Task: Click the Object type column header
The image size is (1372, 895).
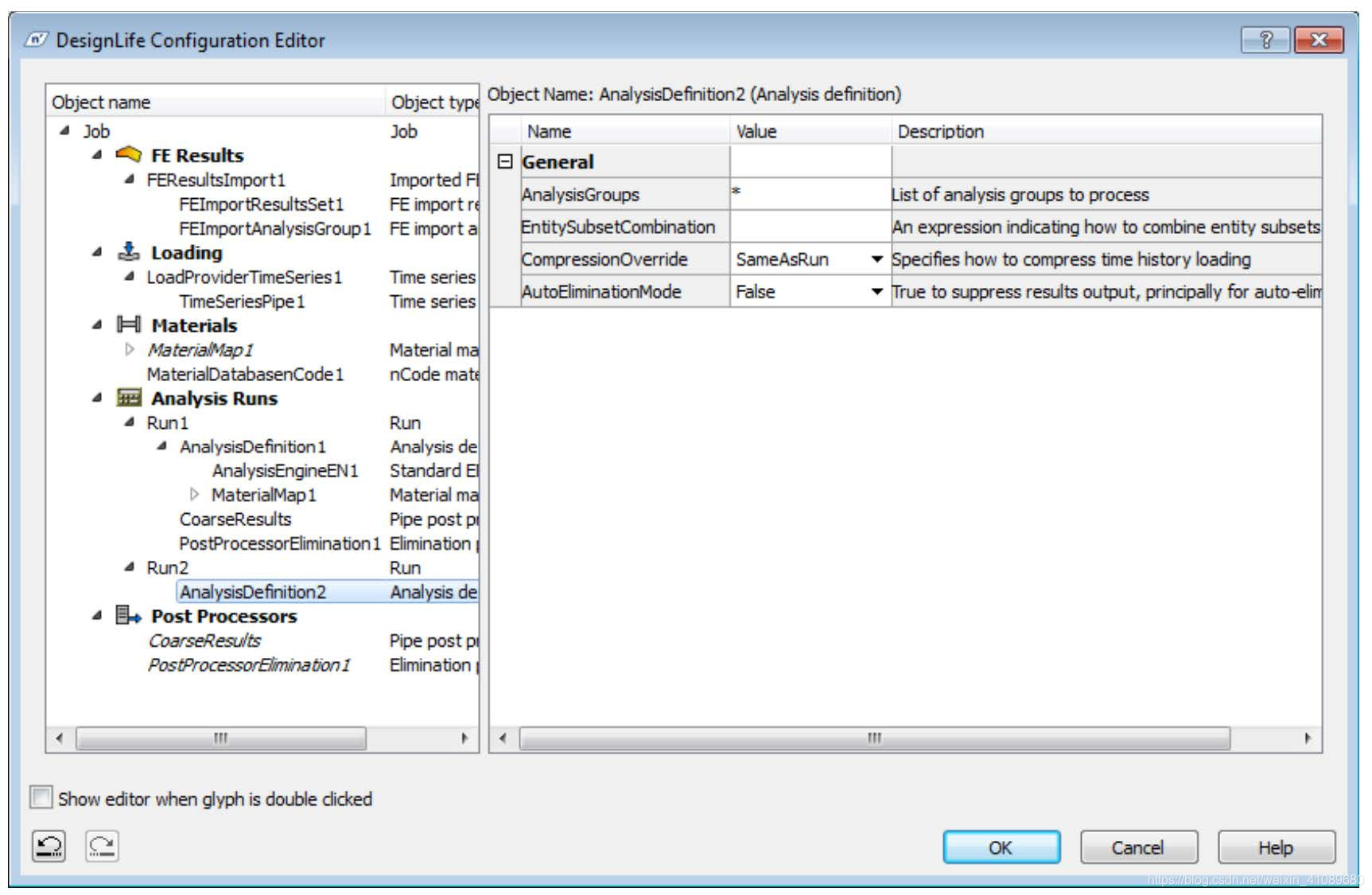Action: 433,102
